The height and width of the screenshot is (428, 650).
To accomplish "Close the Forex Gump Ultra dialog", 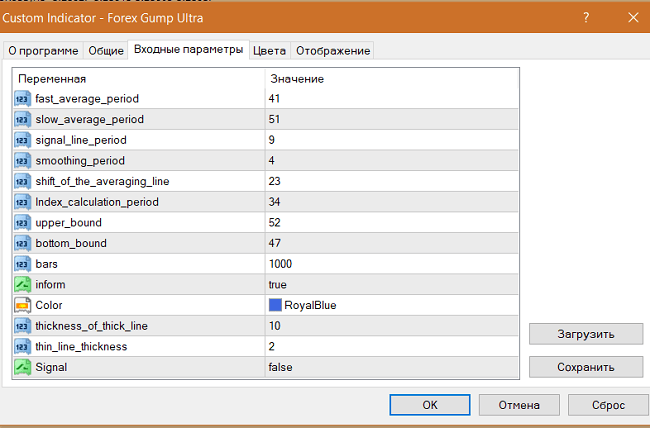I will (x=633, y=17).
